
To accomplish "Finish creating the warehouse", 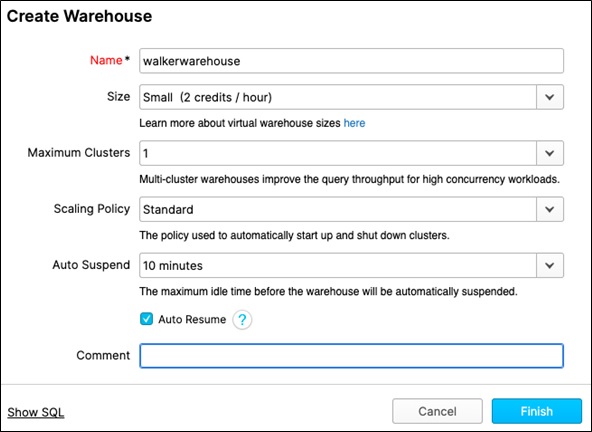I will point(536,411).
